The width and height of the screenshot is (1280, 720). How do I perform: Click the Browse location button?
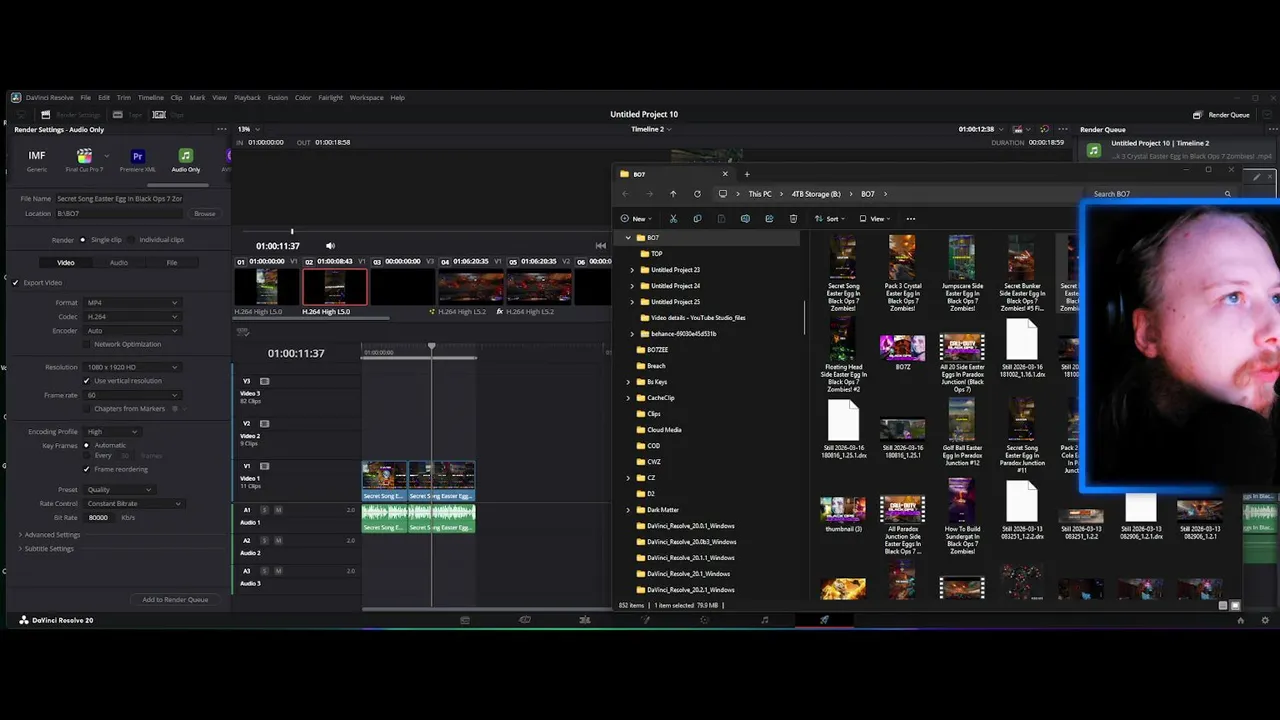pos(205,214)
